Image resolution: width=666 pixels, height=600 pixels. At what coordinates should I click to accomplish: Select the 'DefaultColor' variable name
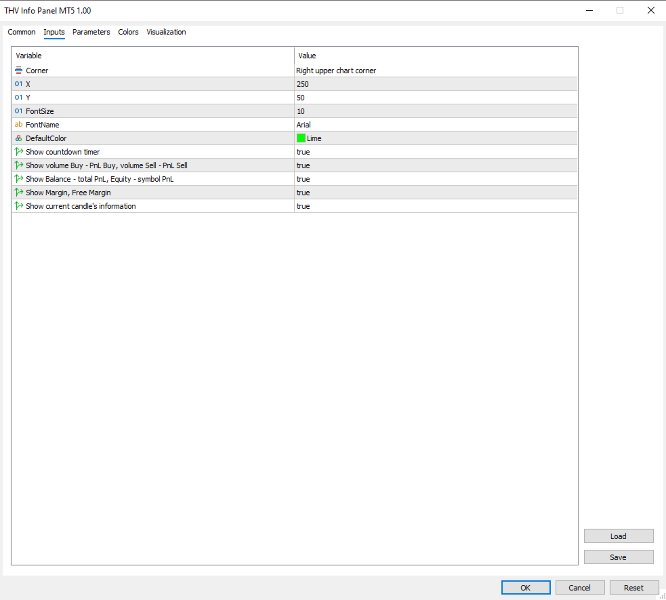click(x=46, y=138)
